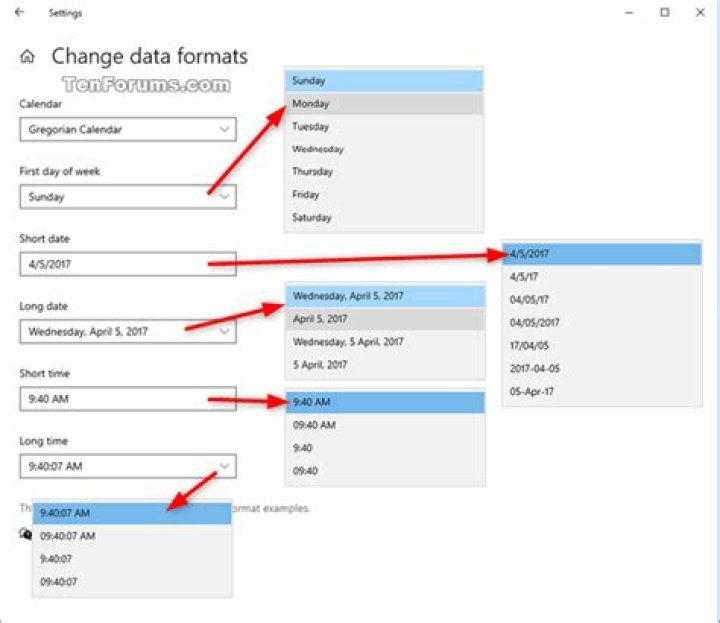Choose Thursday from the weekday list

pos(384,172)
